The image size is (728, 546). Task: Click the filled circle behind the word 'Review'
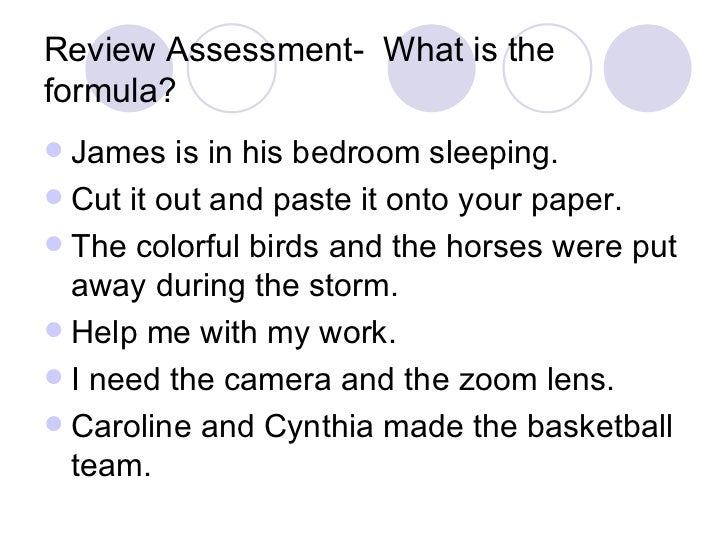pyautogui.click(x=130, y=68)
